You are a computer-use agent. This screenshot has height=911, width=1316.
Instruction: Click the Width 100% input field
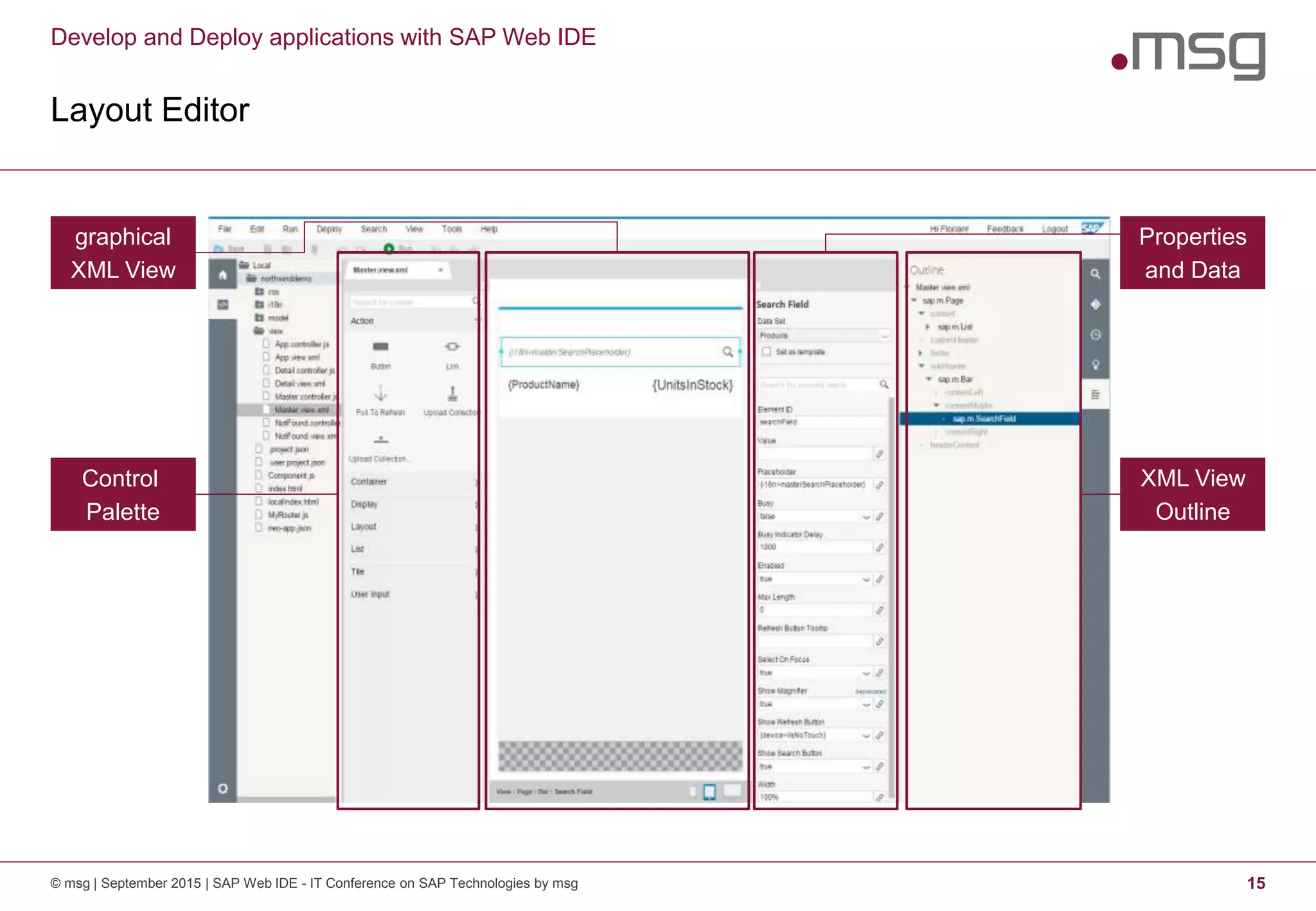pyautogui.click(x=815, y=797)
